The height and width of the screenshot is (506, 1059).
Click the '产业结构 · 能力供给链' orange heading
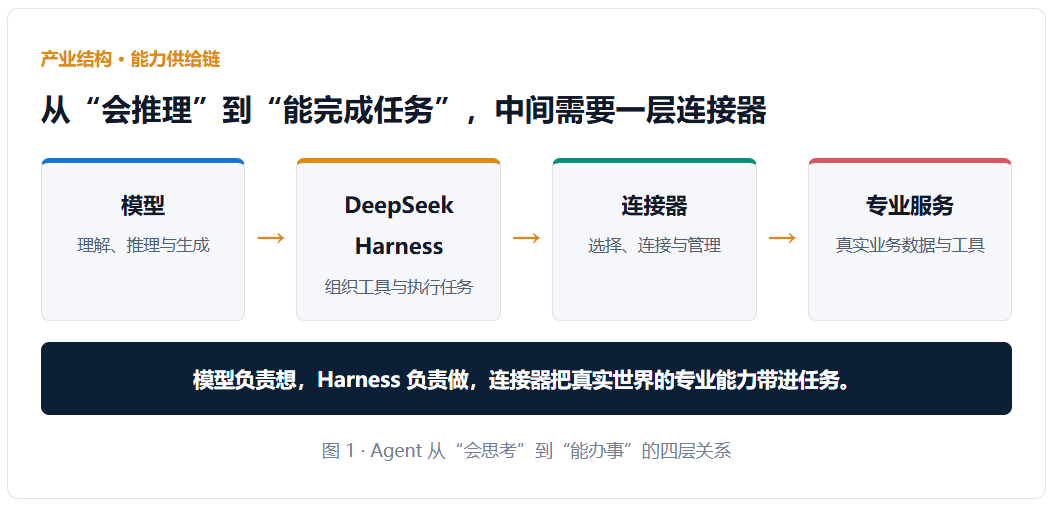tap(130, 59)
